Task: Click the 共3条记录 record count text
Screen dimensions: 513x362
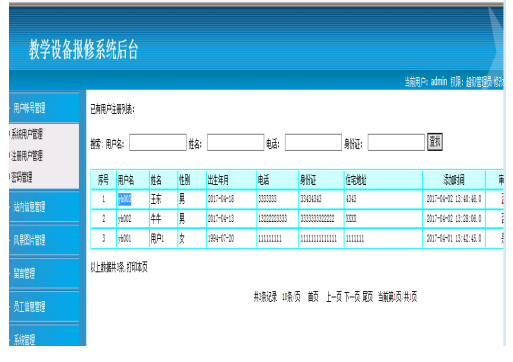Action: coord(265,296)
